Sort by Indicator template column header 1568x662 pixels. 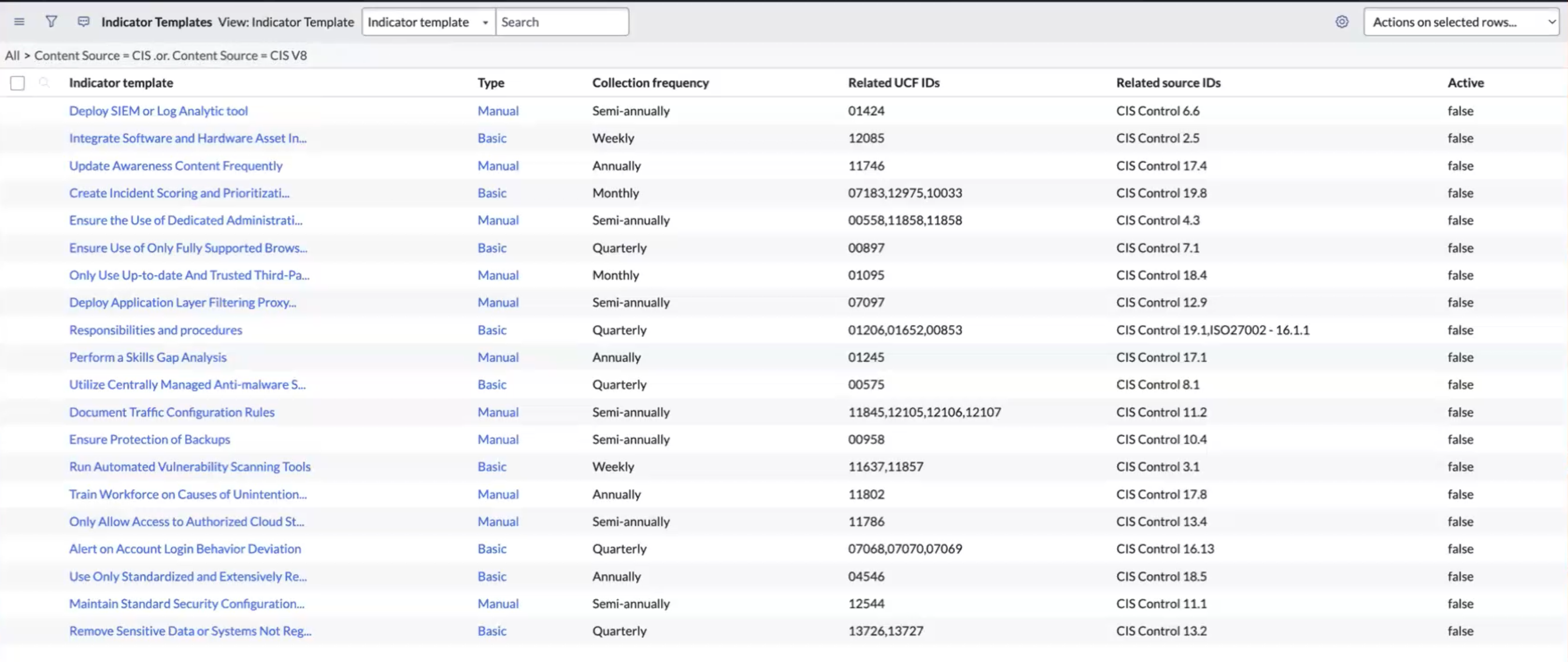(x=121, y=83)
